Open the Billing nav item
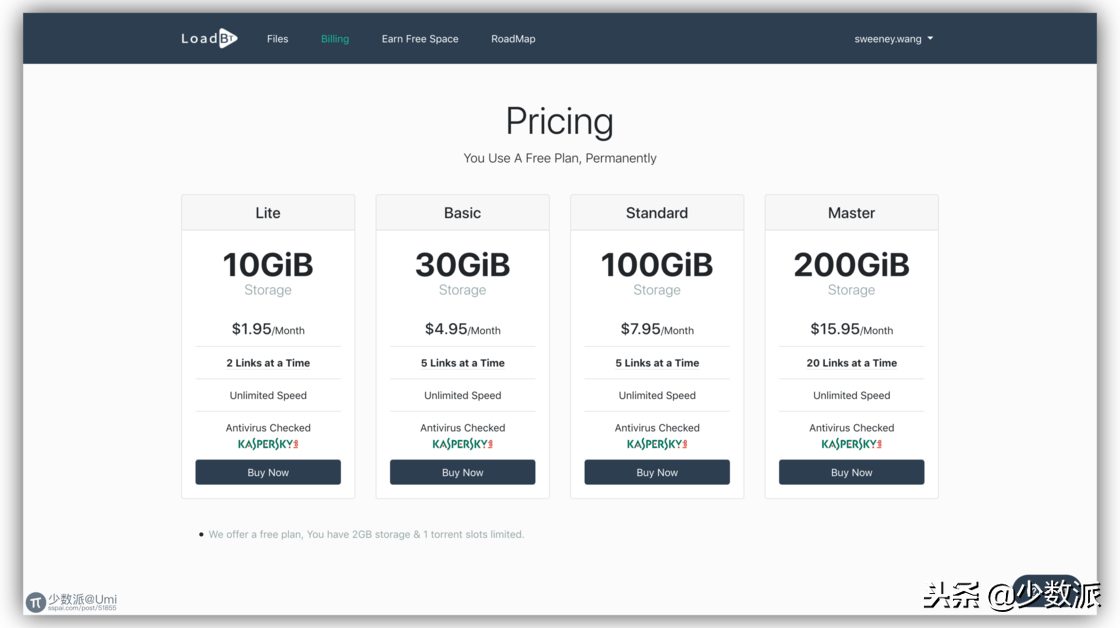Screen dimensions: 1120x628 click(x=335, y=39)
